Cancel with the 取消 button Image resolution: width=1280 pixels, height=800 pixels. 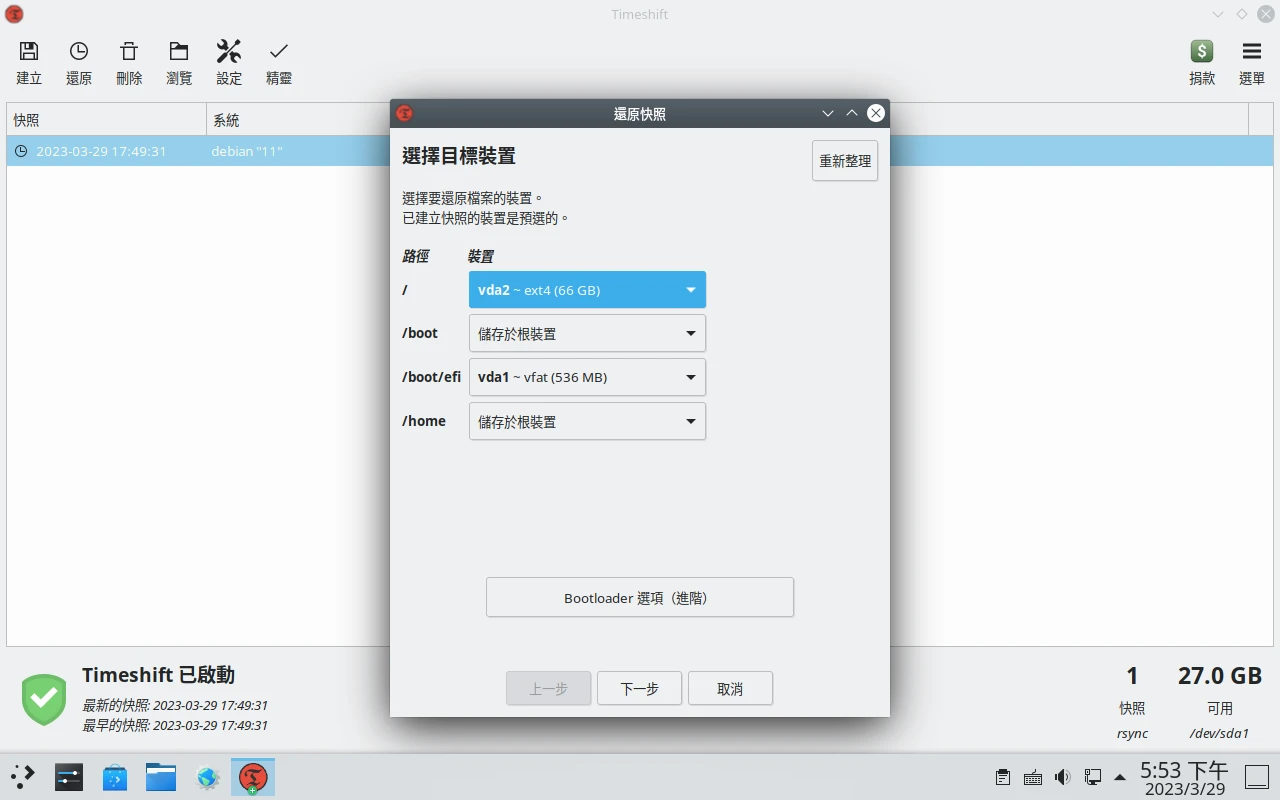[x=730, y=689]
